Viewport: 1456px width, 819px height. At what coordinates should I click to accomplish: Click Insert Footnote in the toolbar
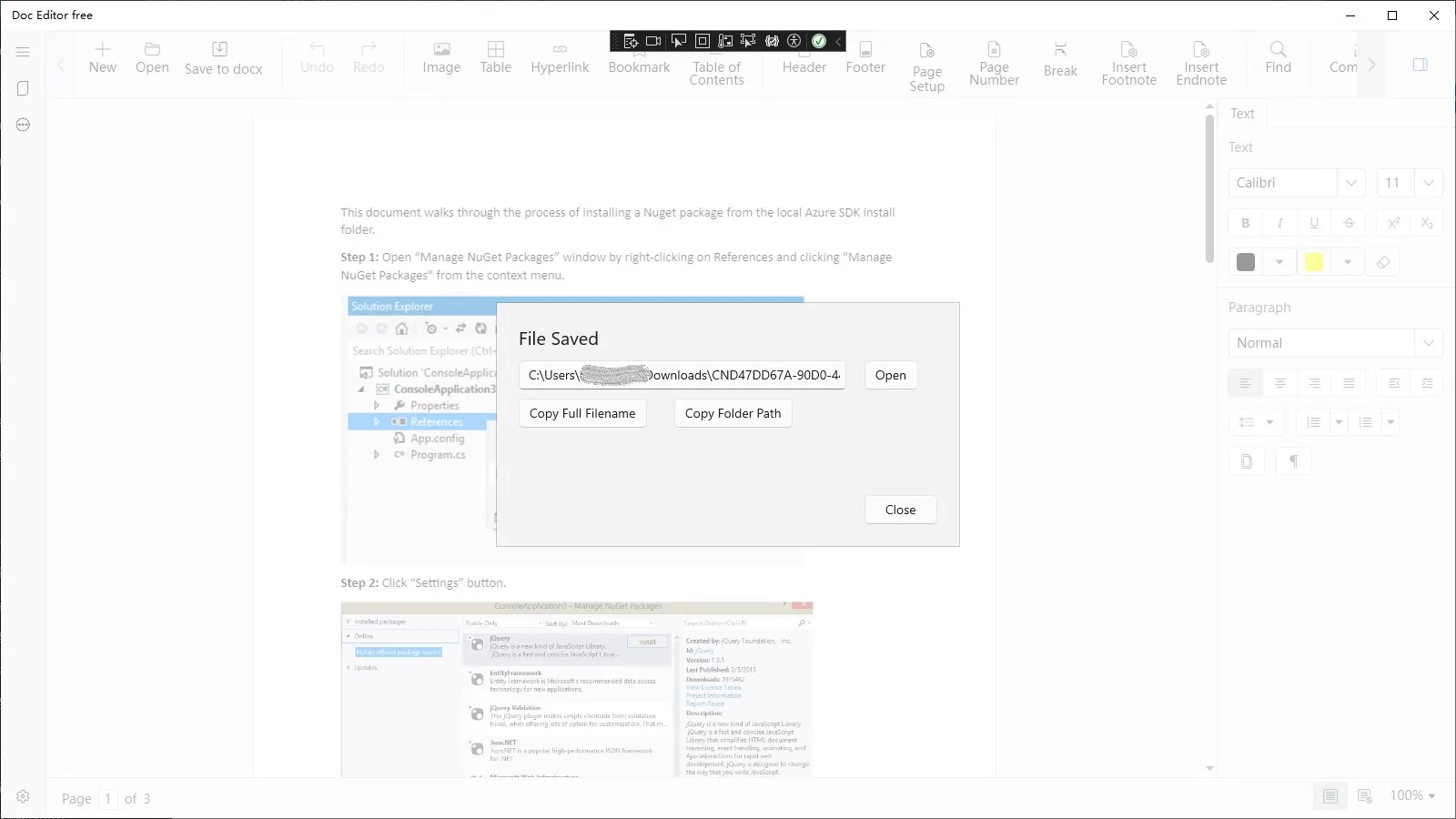point(1128,64)
